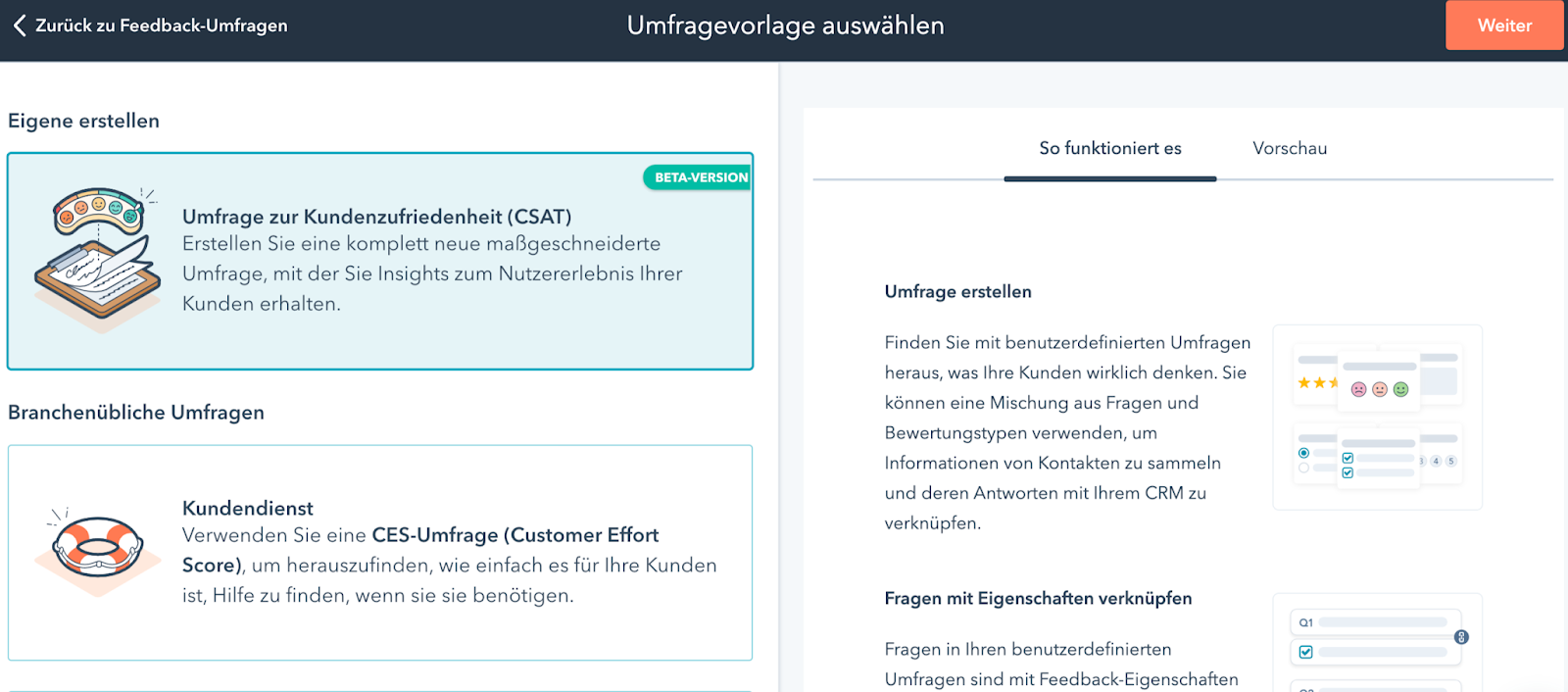The image size is (1568, 692).
Task: Click the CSAT clipboard survey illustration
Action: (98, 259)
